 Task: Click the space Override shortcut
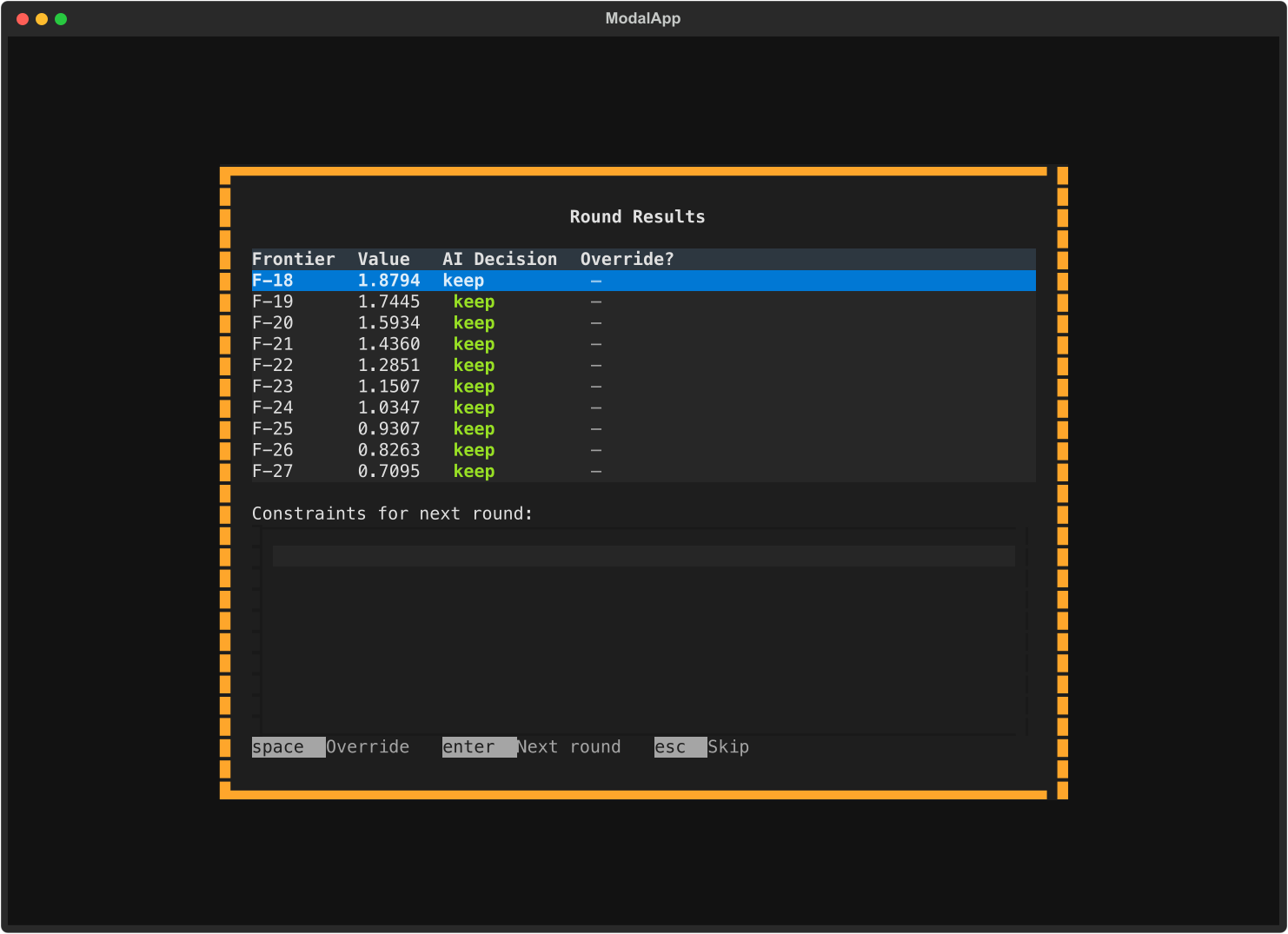pyautogui.click(x=330, y=747)
